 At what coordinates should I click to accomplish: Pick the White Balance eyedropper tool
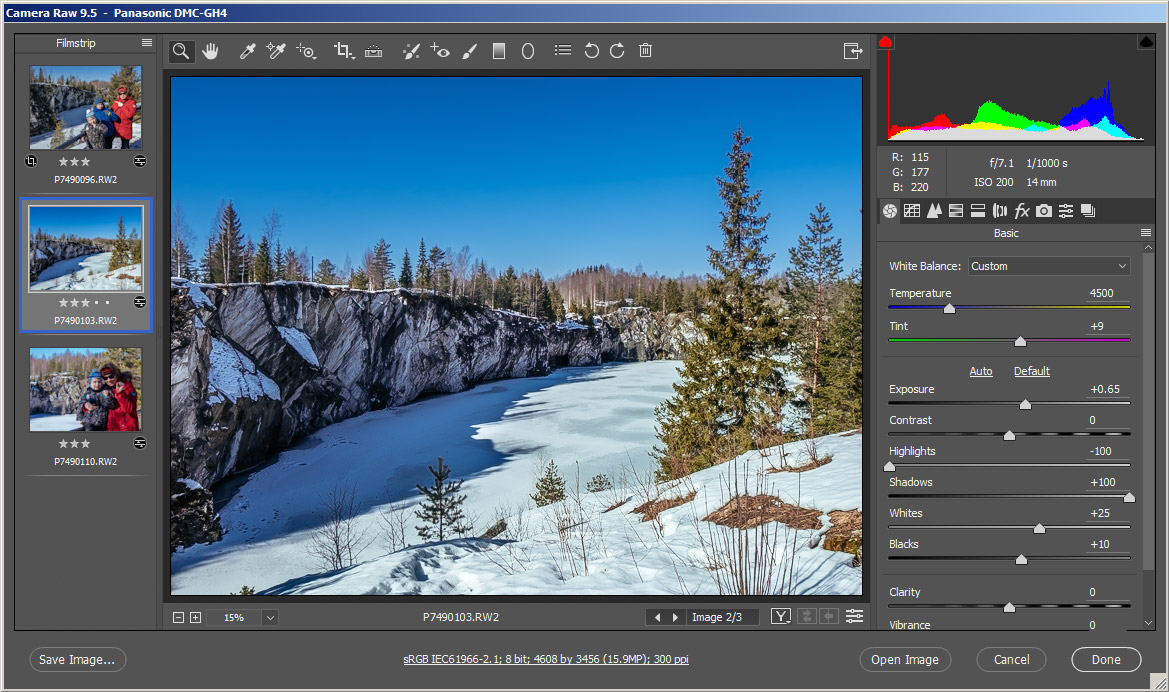(247, 51)
